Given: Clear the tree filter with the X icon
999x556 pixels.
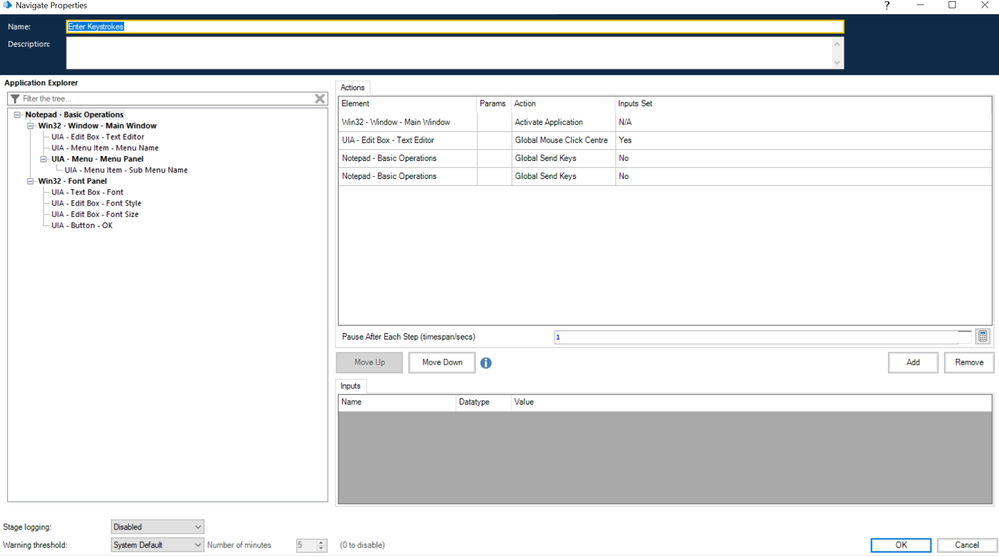Looking at the screenshot, I should click(x=320, y=99).
